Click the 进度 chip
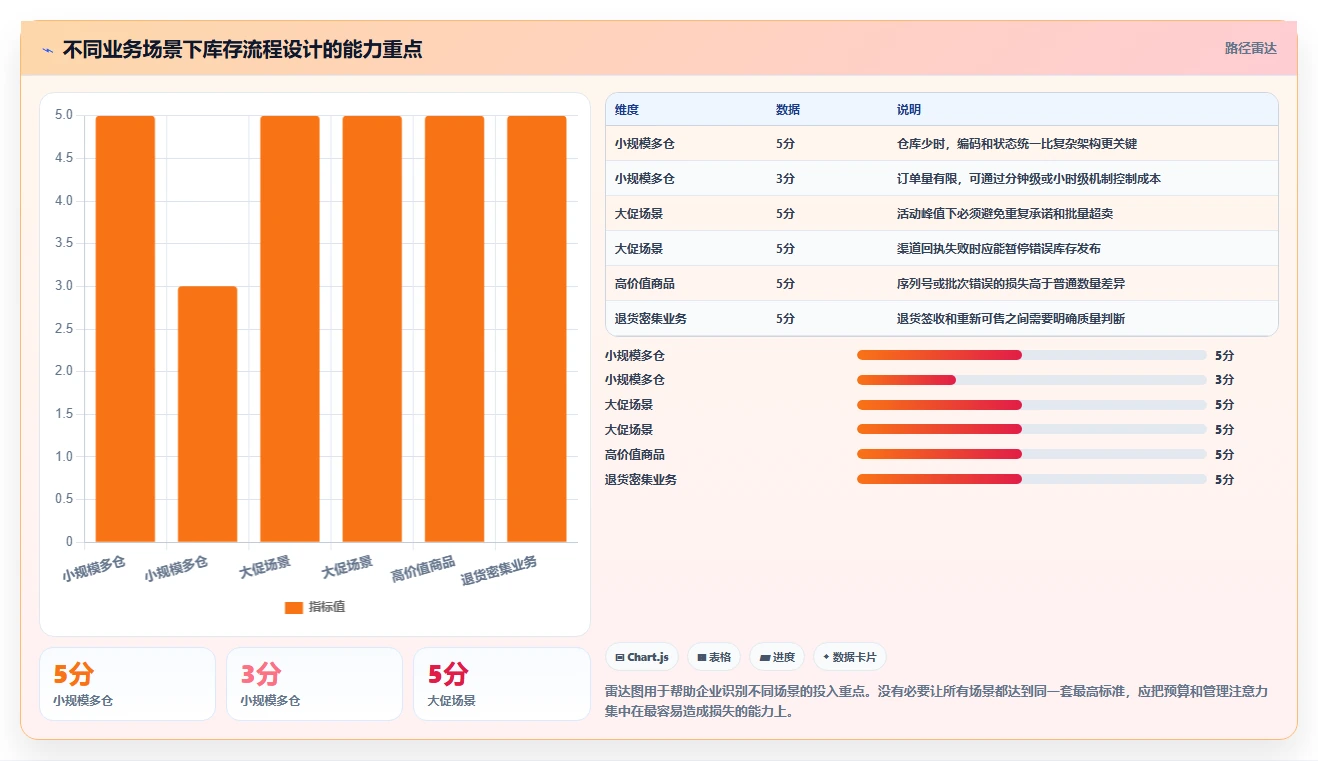The image size is (1318, 761). [777, 657]
